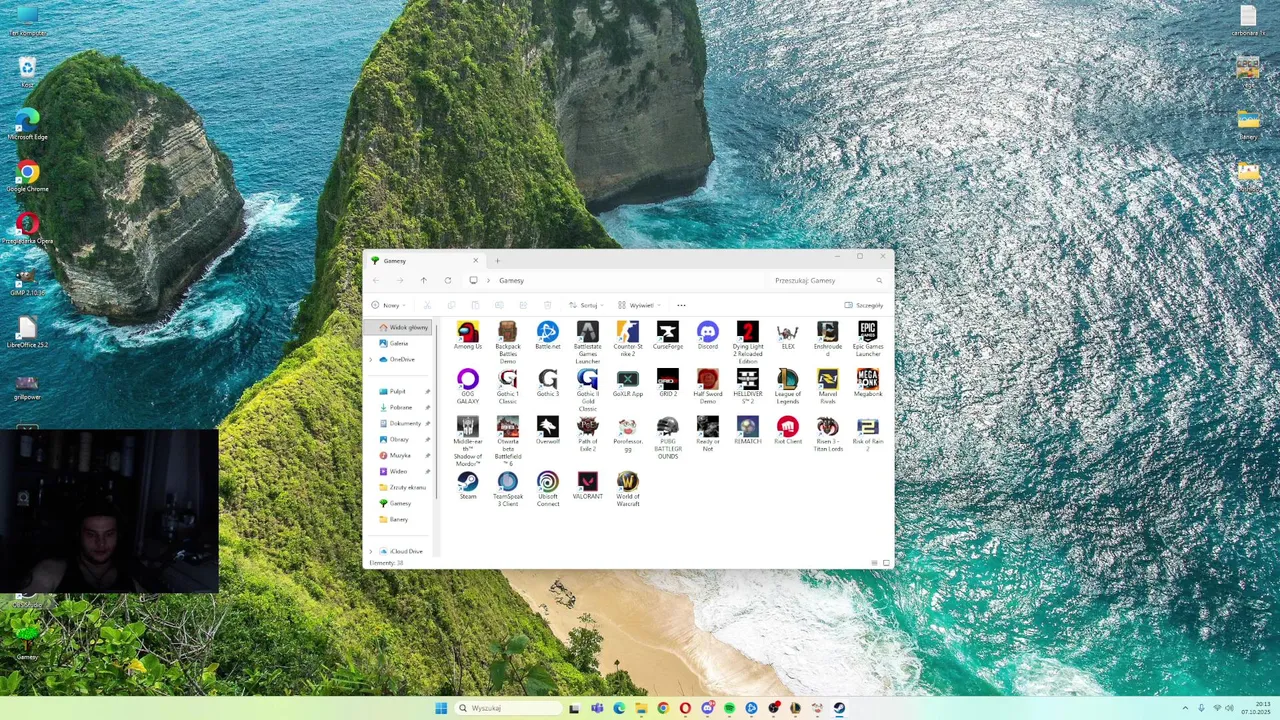The height and width of the screenshot is (720, 1280).
Task: Open the Sortuj dropdown menu
Action: 586,305
